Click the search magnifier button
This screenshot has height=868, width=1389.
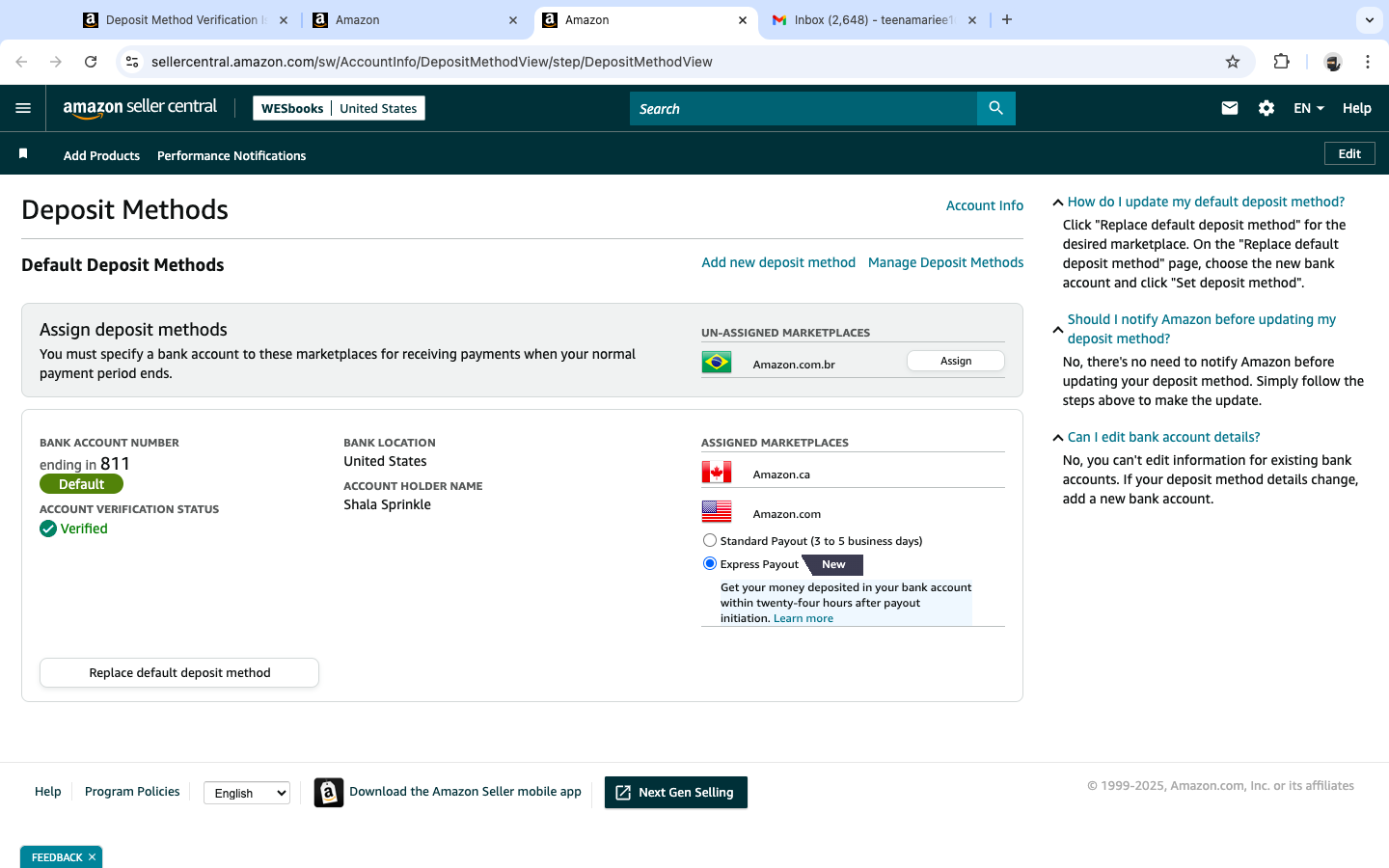(x=996, y=108)
